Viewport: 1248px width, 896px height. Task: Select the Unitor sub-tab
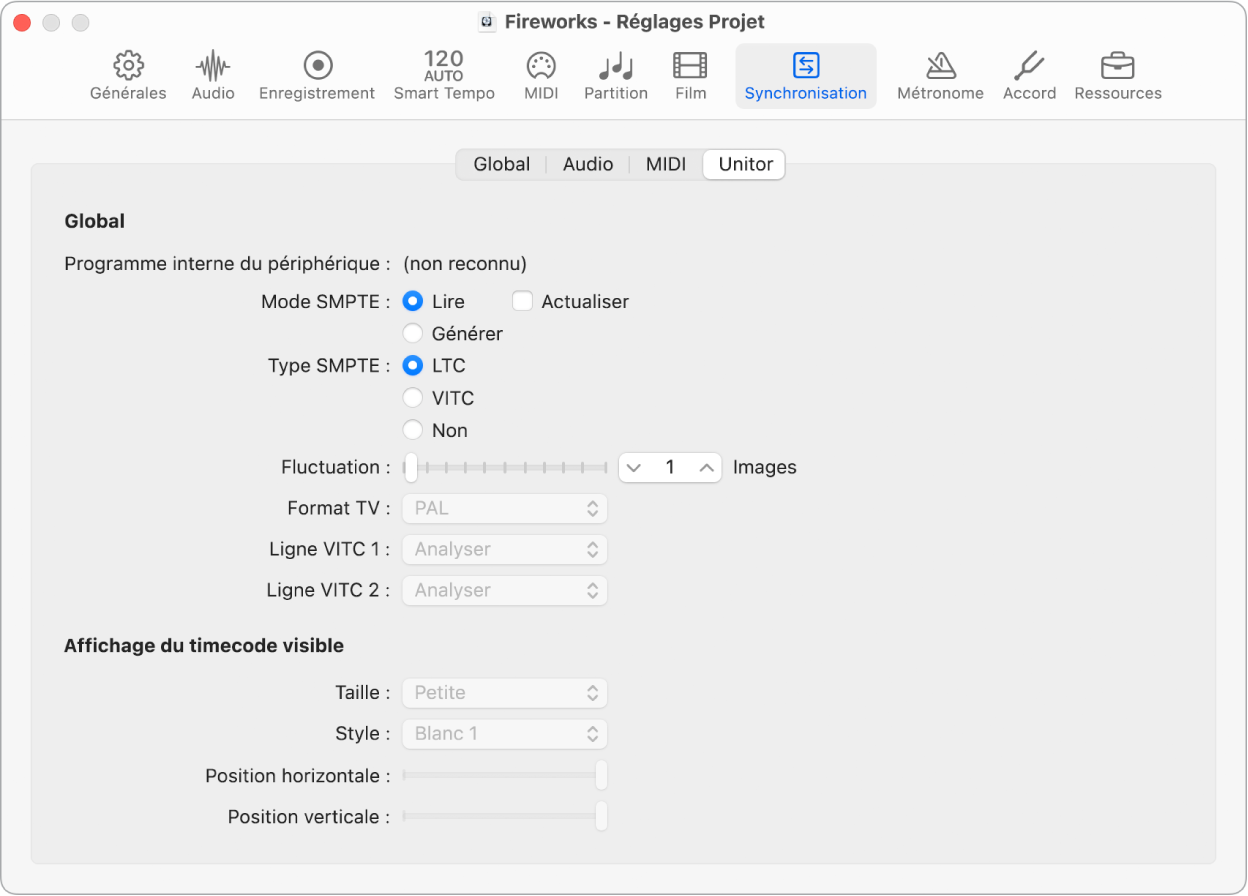[745, 164]
